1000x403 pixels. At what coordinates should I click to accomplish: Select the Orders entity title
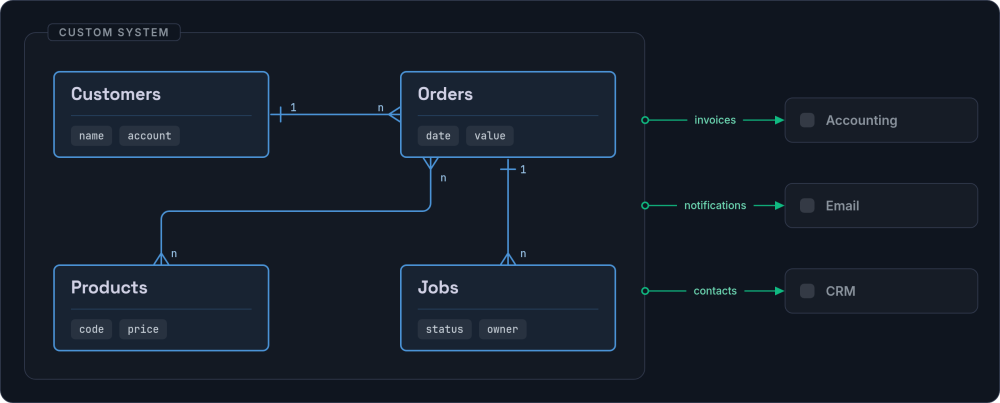coord(445,94)
